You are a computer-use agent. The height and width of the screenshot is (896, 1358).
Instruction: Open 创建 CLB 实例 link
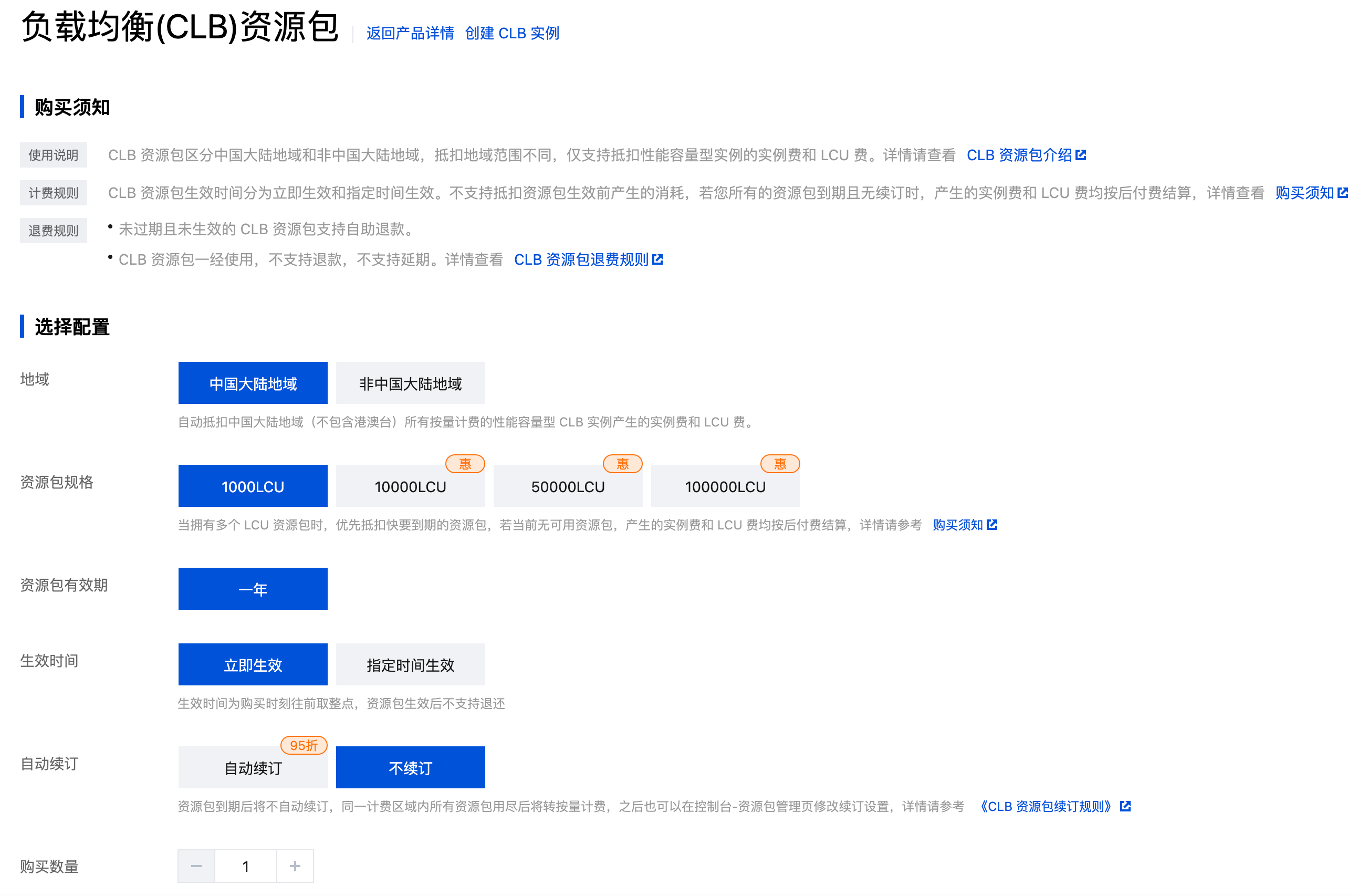coord(512,33)
